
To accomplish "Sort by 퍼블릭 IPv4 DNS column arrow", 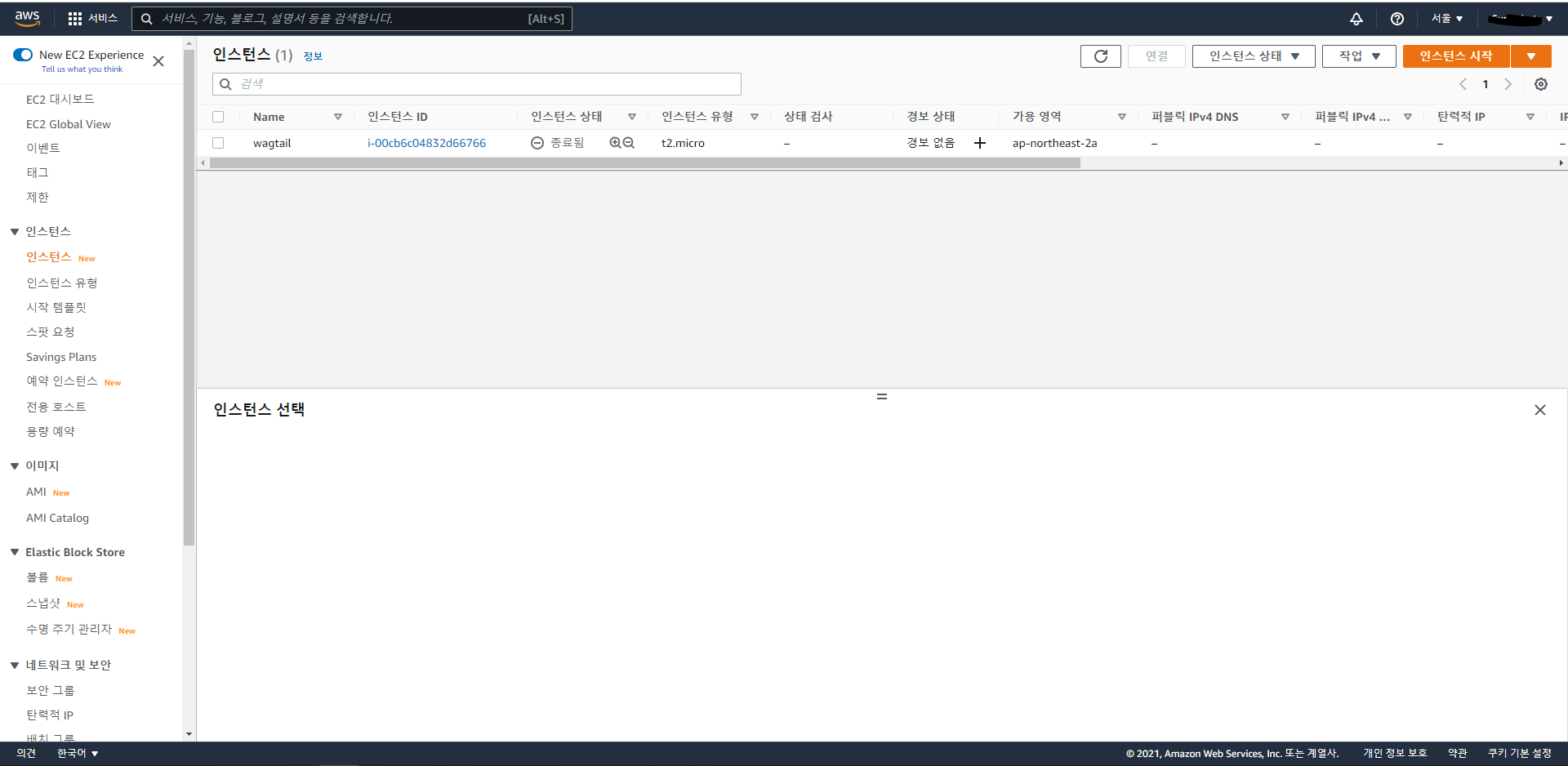I will pos(1285,117).
